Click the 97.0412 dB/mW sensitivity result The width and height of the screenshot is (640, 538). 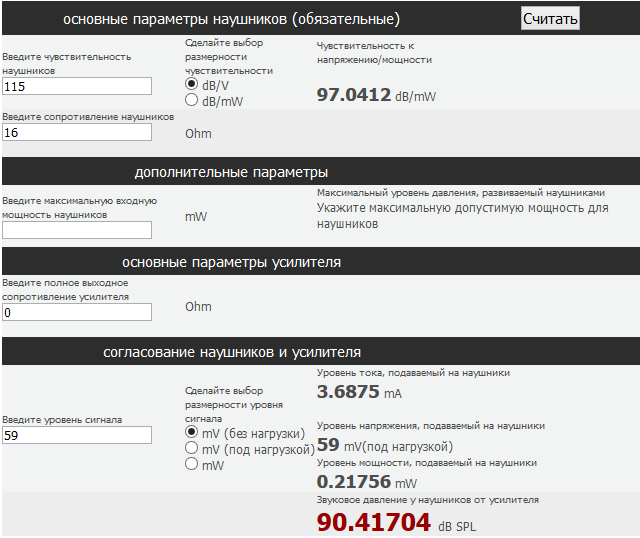376,95
